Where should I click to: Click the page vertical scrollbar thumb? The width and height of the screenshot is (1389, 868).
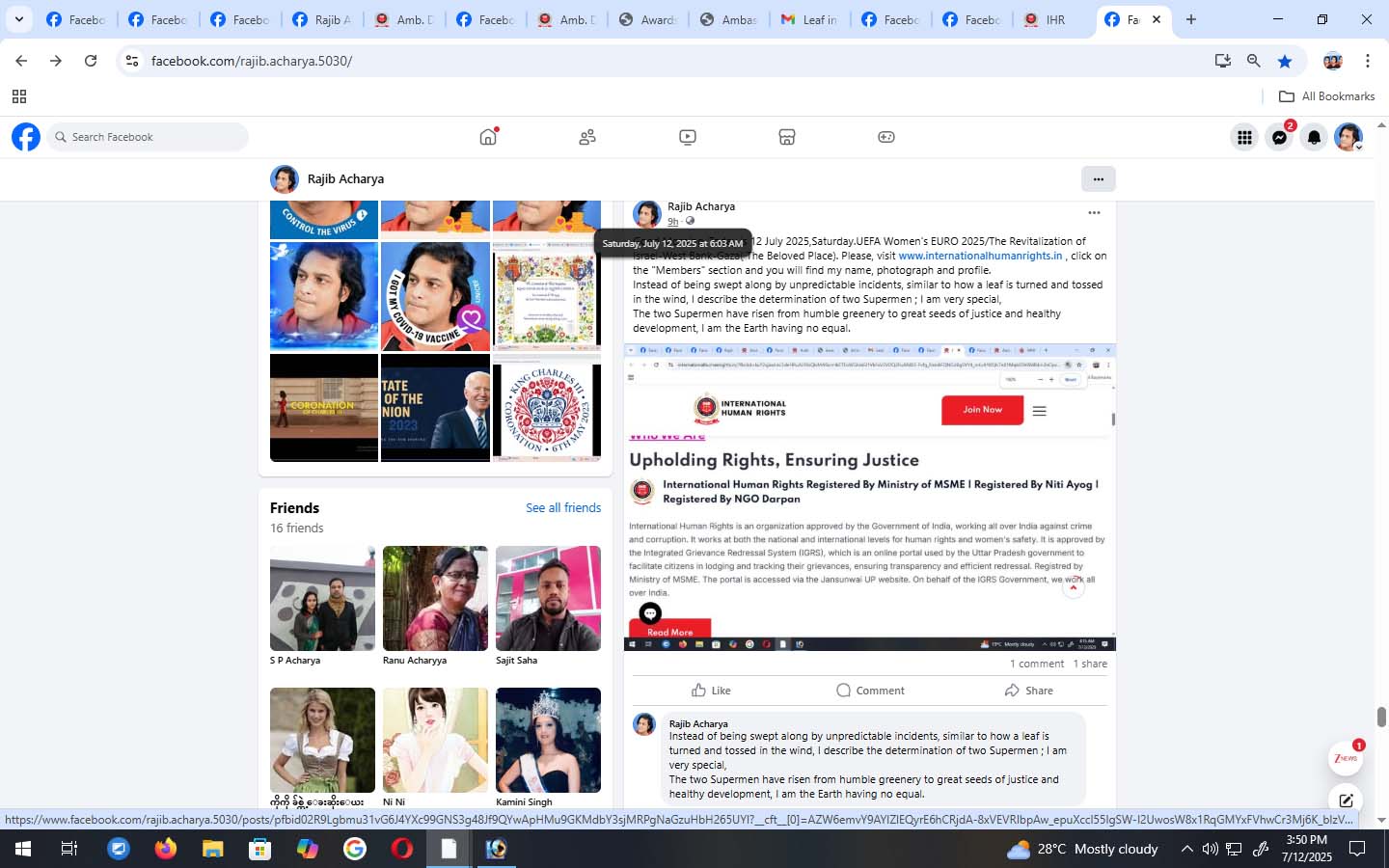[x=1381, y=717]
